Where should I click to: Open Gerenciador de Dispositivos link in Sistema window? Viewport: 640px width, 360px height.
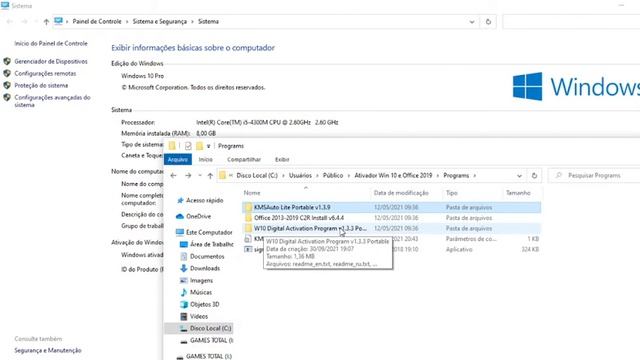point(51,62)
